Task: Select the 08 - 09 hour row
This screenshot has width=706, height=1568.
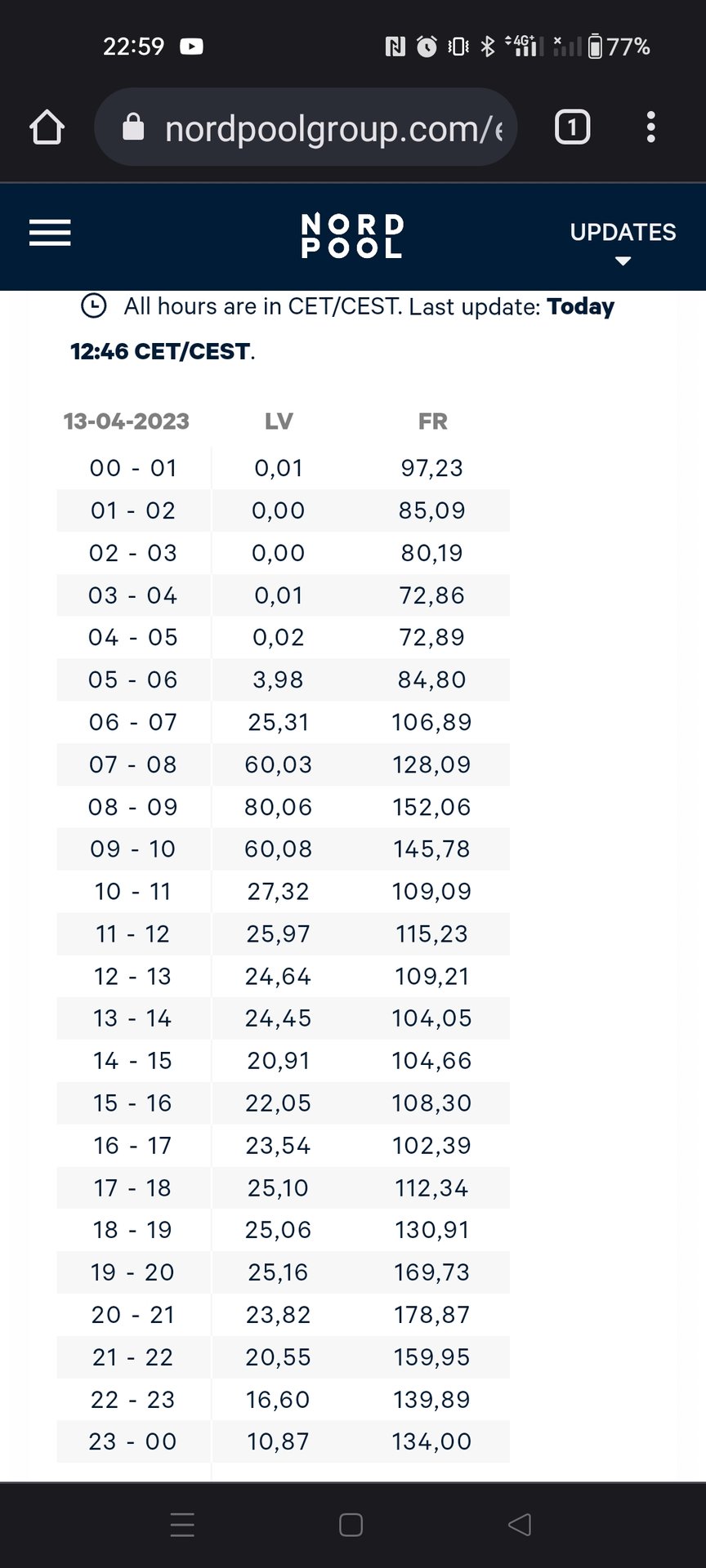Action: [x=133, y=807]
